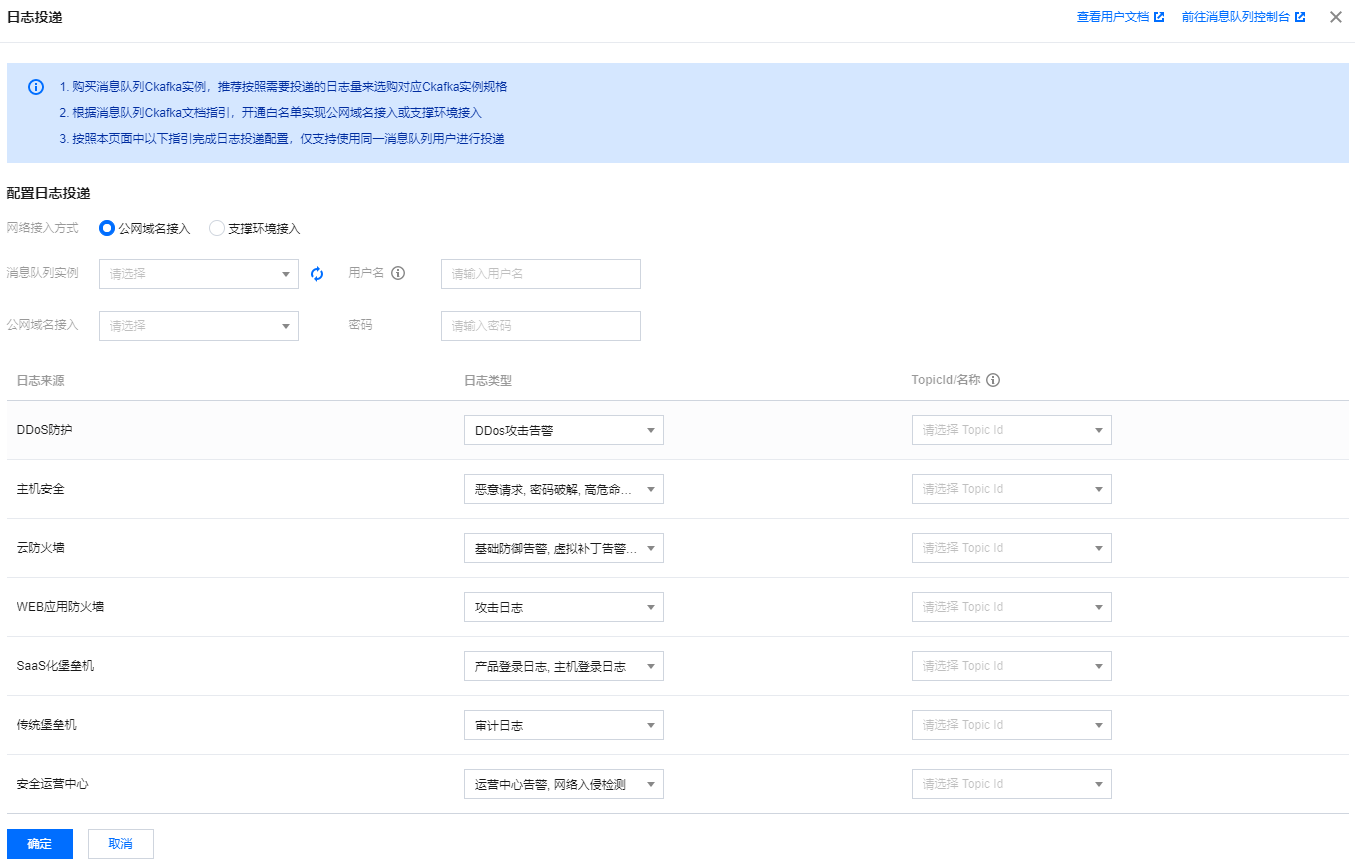This screenshot has height=864, width=1355.
Task: Select 公网域名接入 radio button
Action: pyautogui.click(x=107, y=228)
